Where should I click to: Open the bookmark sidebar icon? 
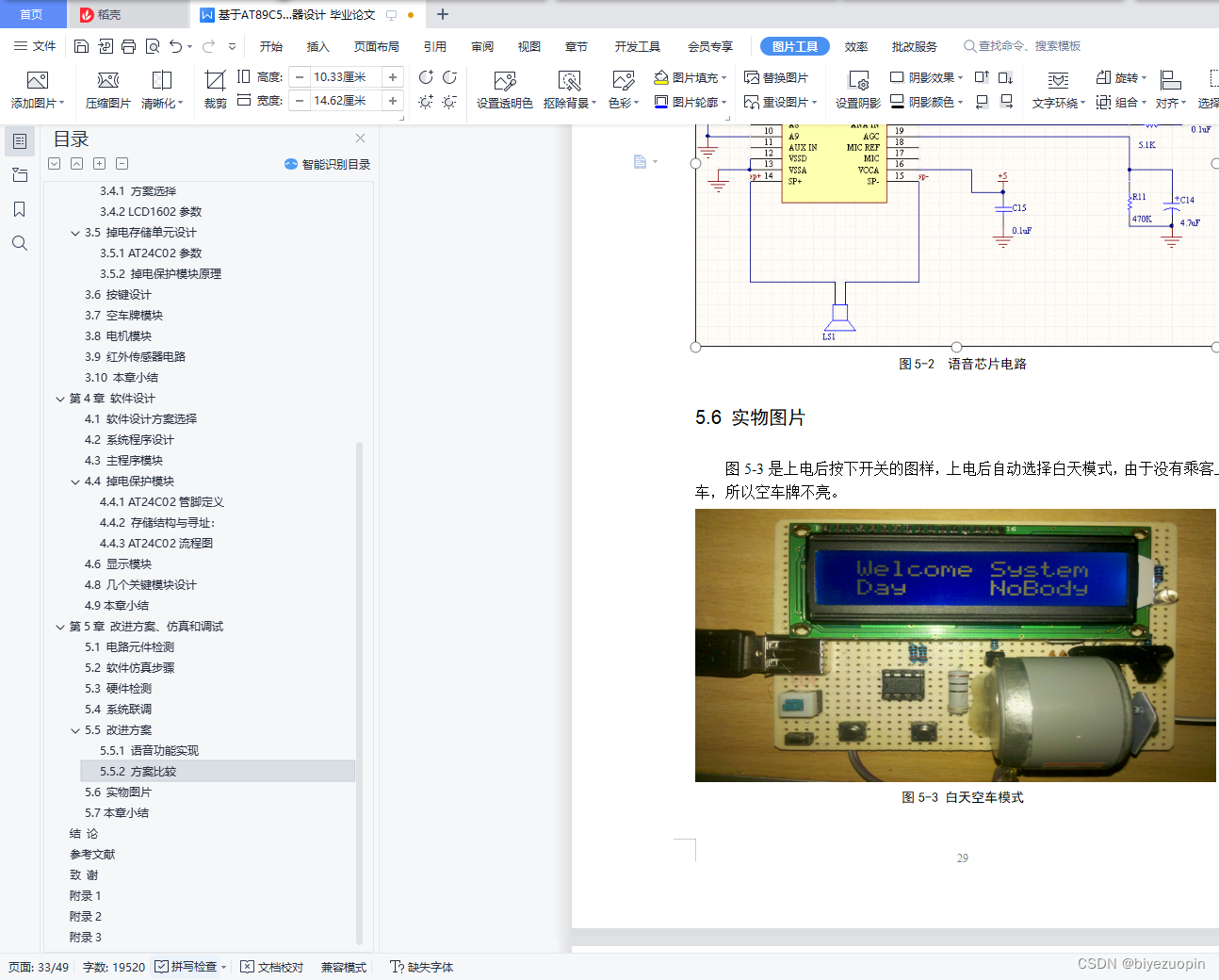[20, 209]
